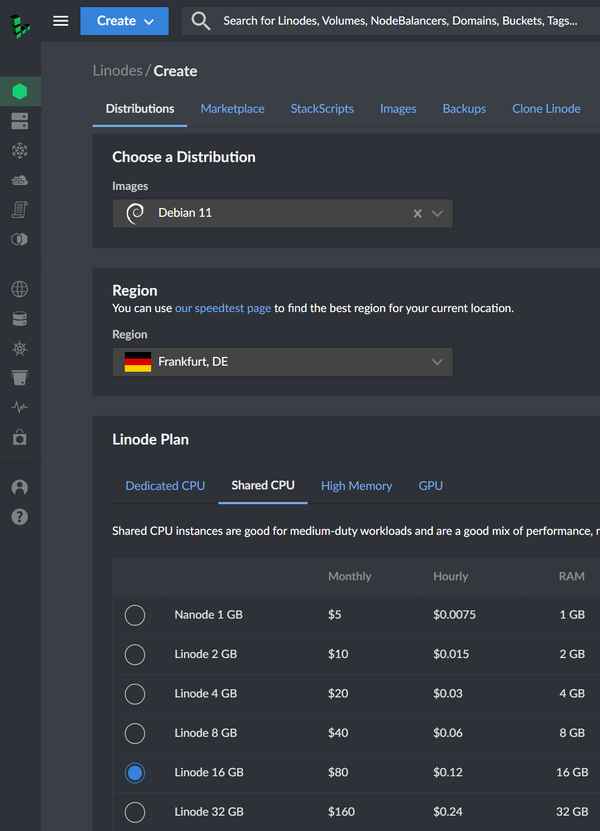Open the Account profile icon

20,487
